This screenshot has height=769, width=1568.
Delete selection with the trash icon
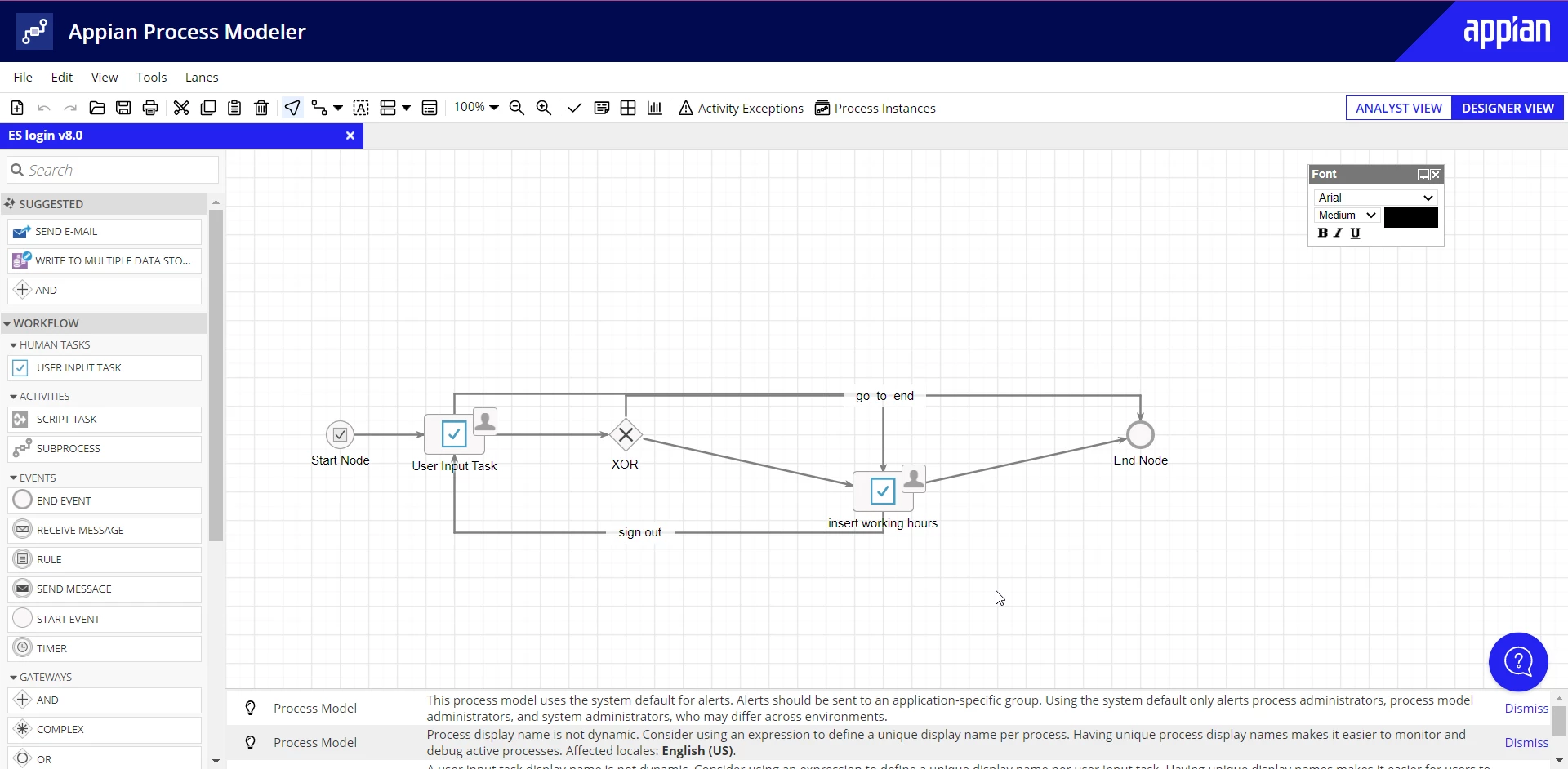(261, 108)
